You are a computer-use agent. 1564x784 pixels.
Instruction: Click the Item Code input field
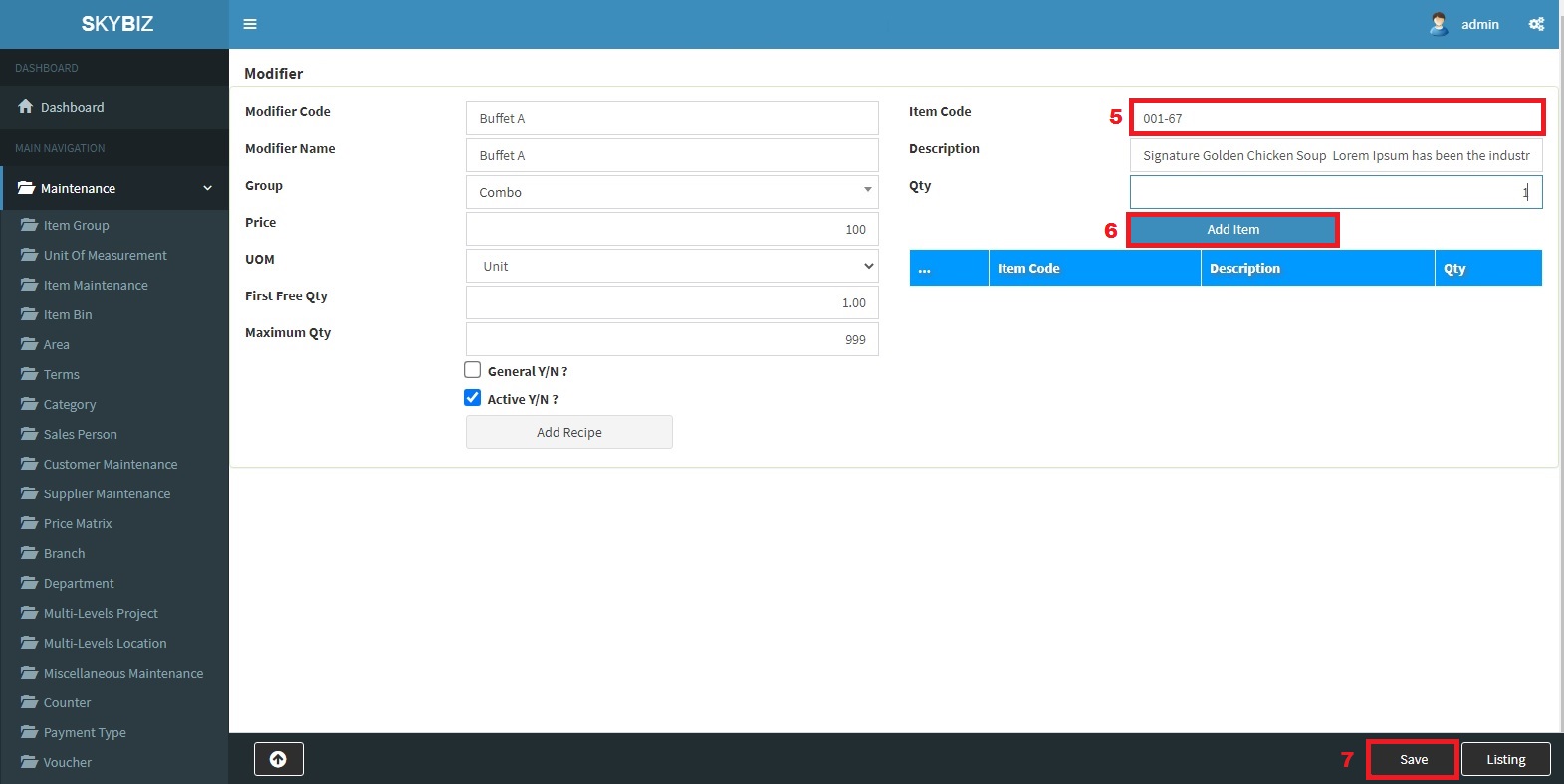1336,118
